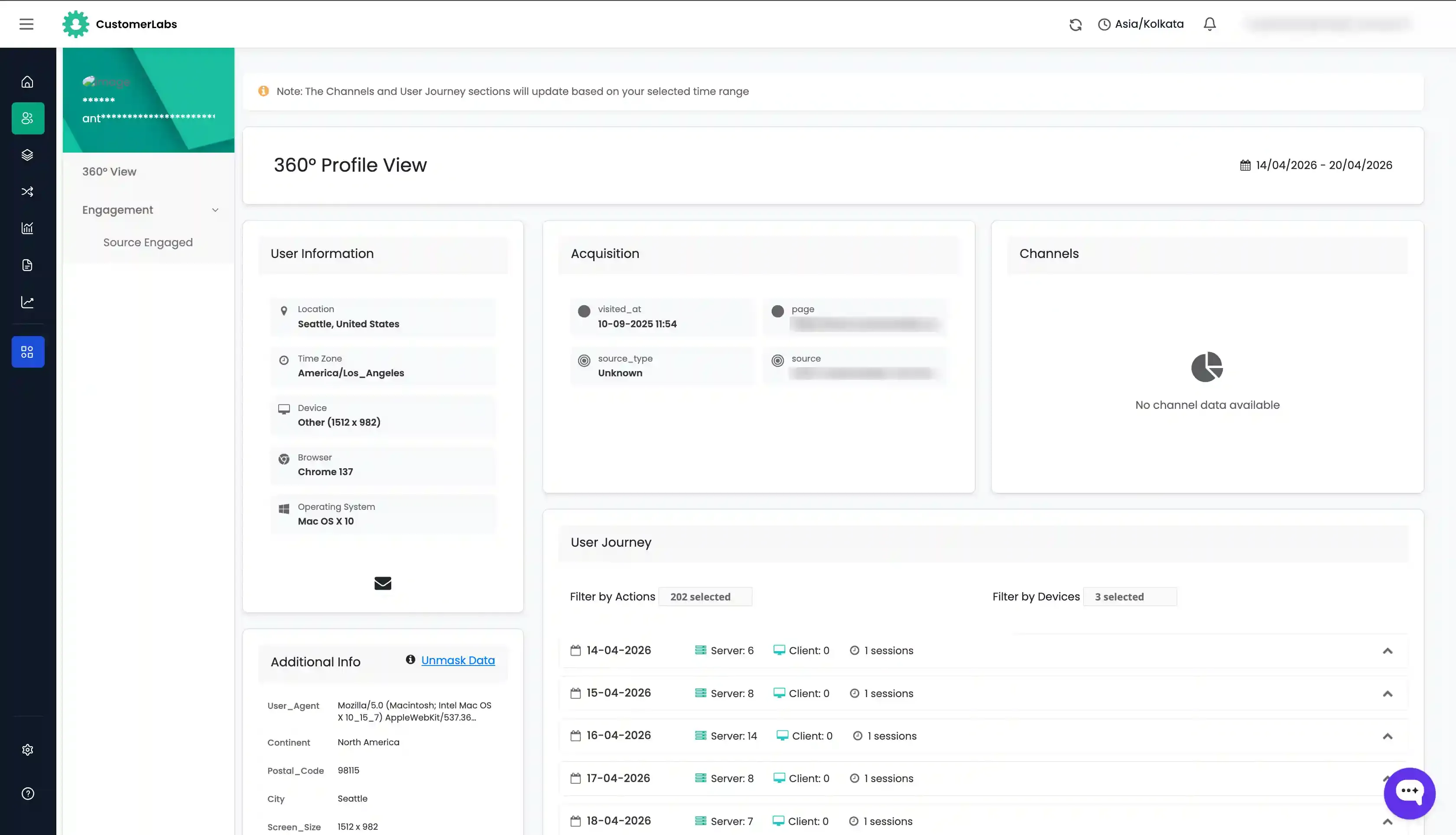Open the Users sidebar icon
This screenshot has width=1456, height=835.
click(27, 118)
